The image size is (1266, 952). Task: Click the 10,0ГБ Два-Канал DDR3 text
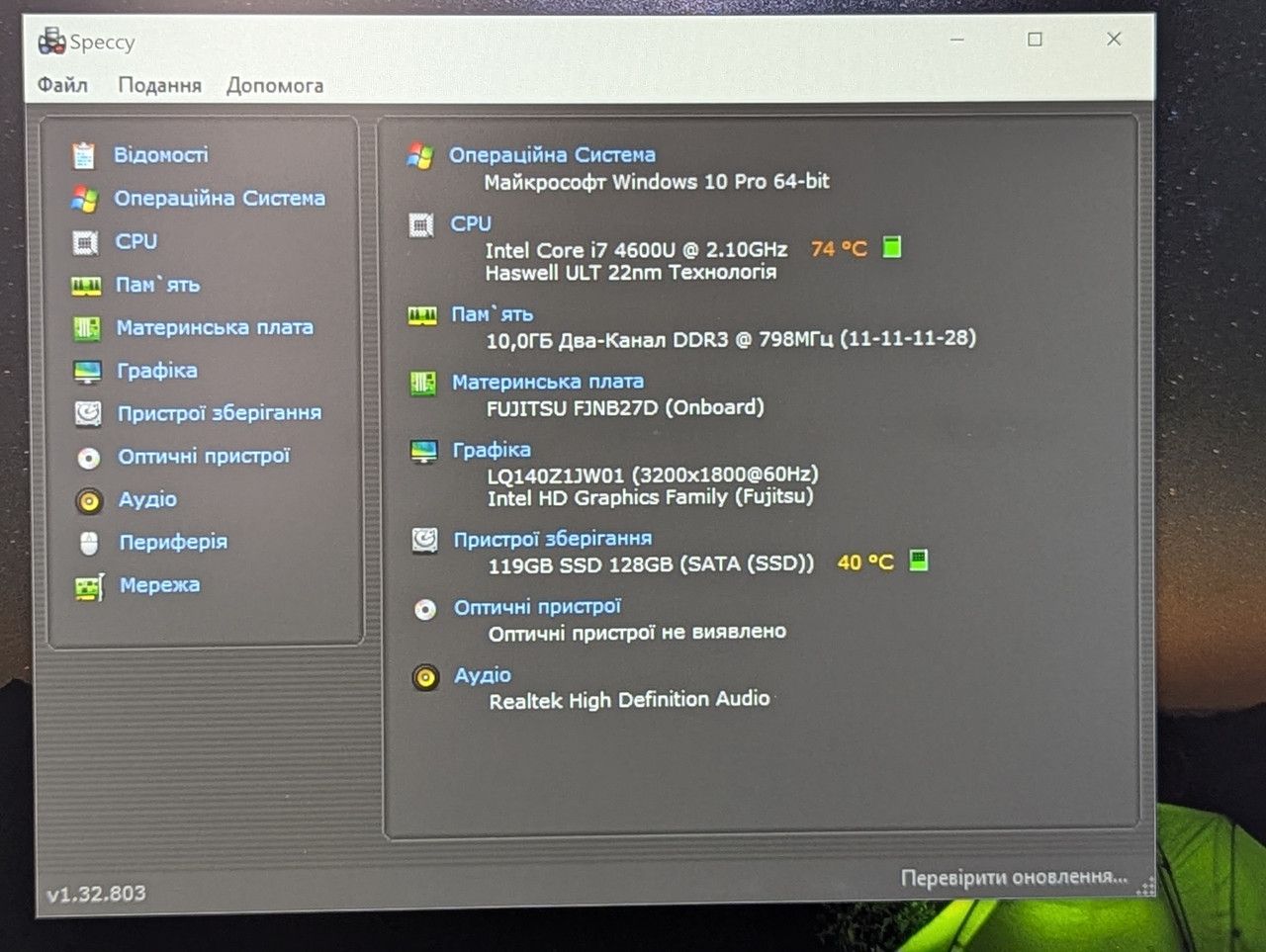[731, 339]
